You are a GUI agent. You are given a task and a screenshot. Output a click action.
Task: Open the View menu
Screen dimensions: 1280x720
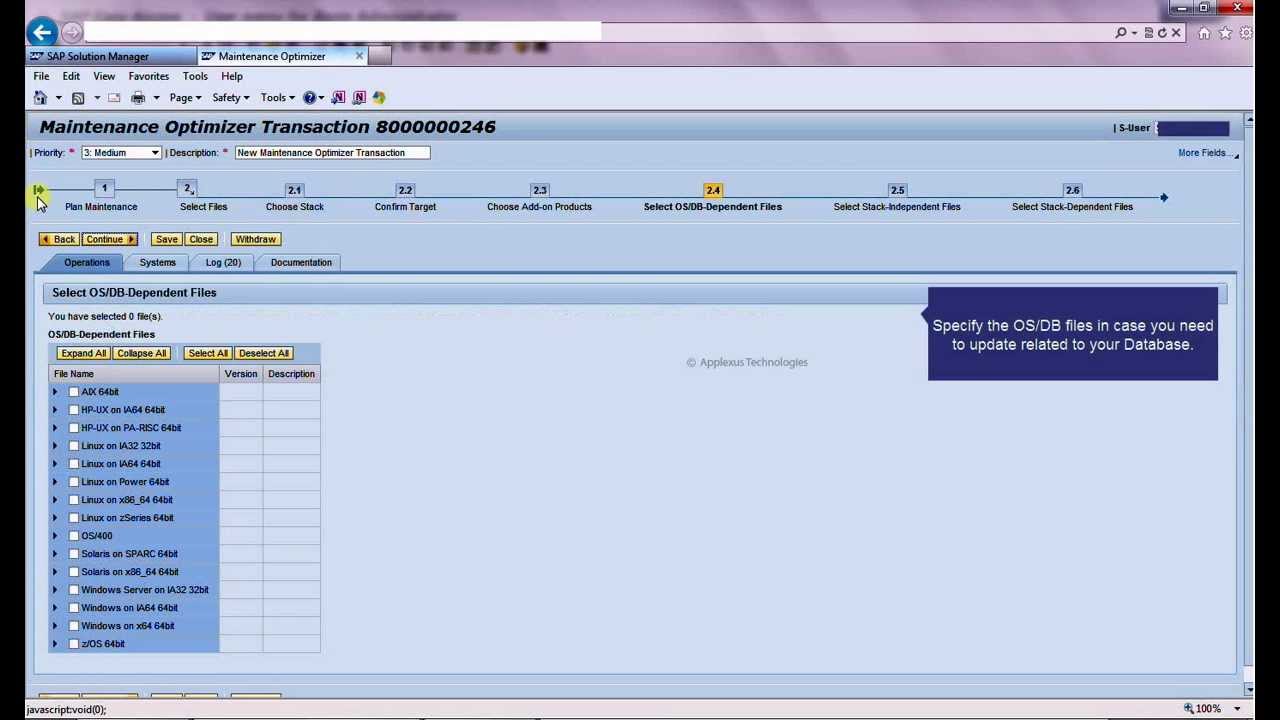coord(104,76)
